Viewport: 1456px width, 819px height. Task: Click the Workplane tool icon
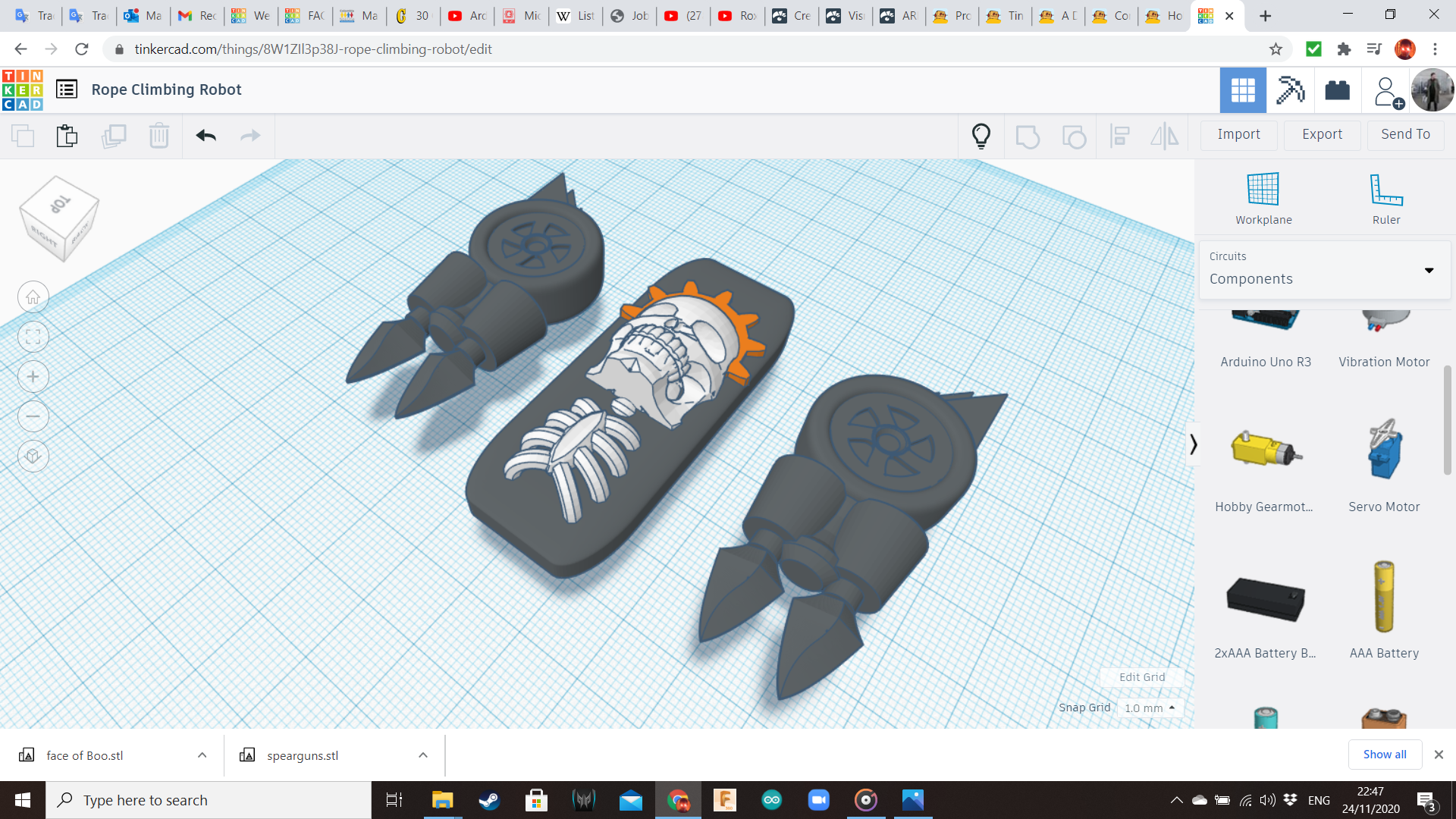[1263, 190]
